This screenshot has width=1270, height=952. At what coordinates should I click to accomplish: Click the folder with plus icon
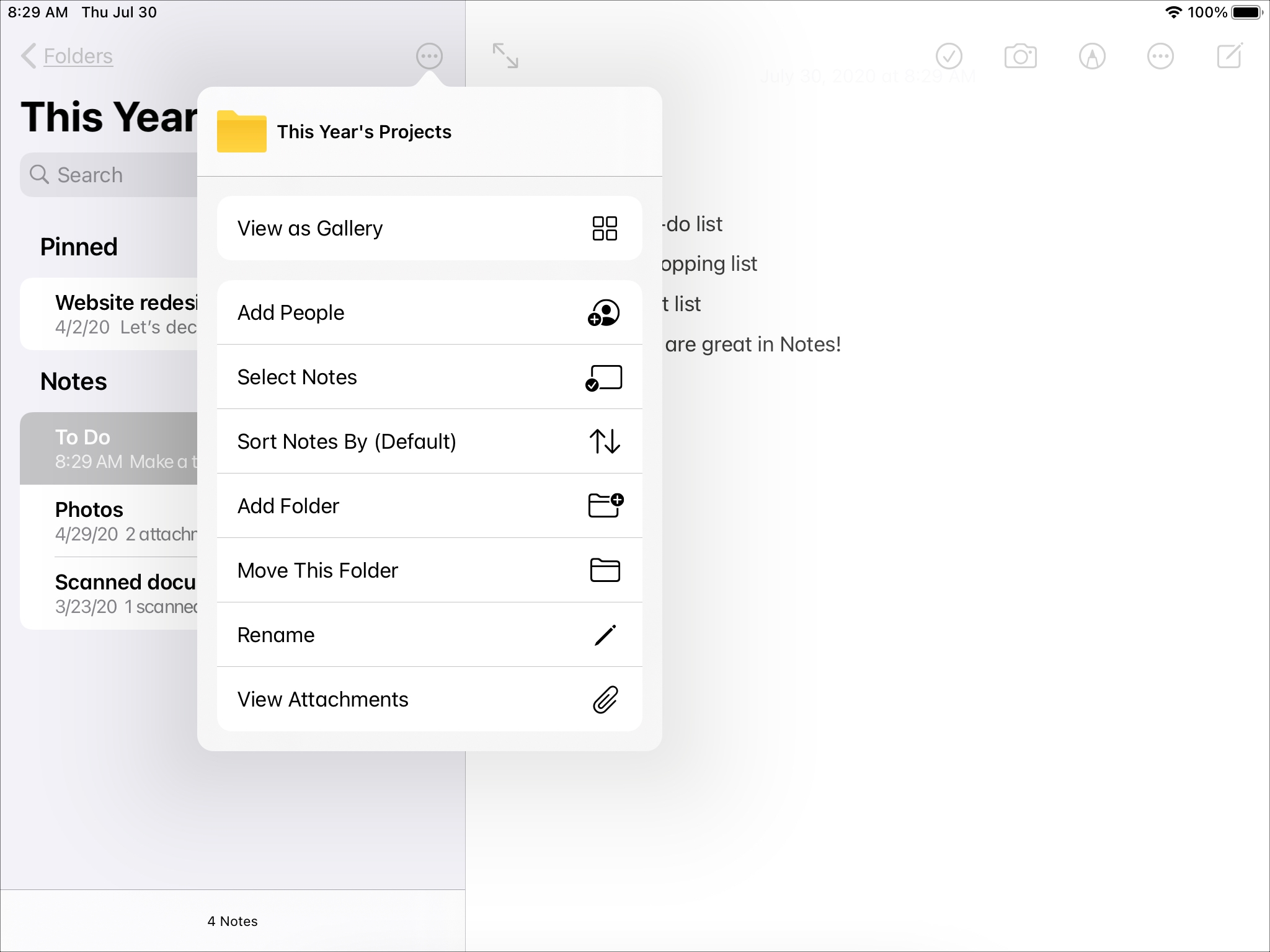(x=605, y=505)
